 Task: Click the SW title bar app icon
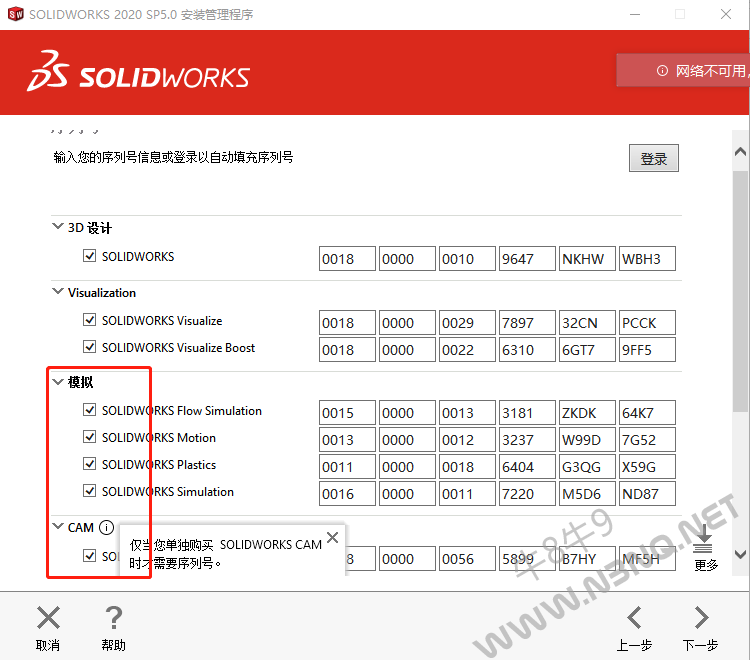(15, 14)
